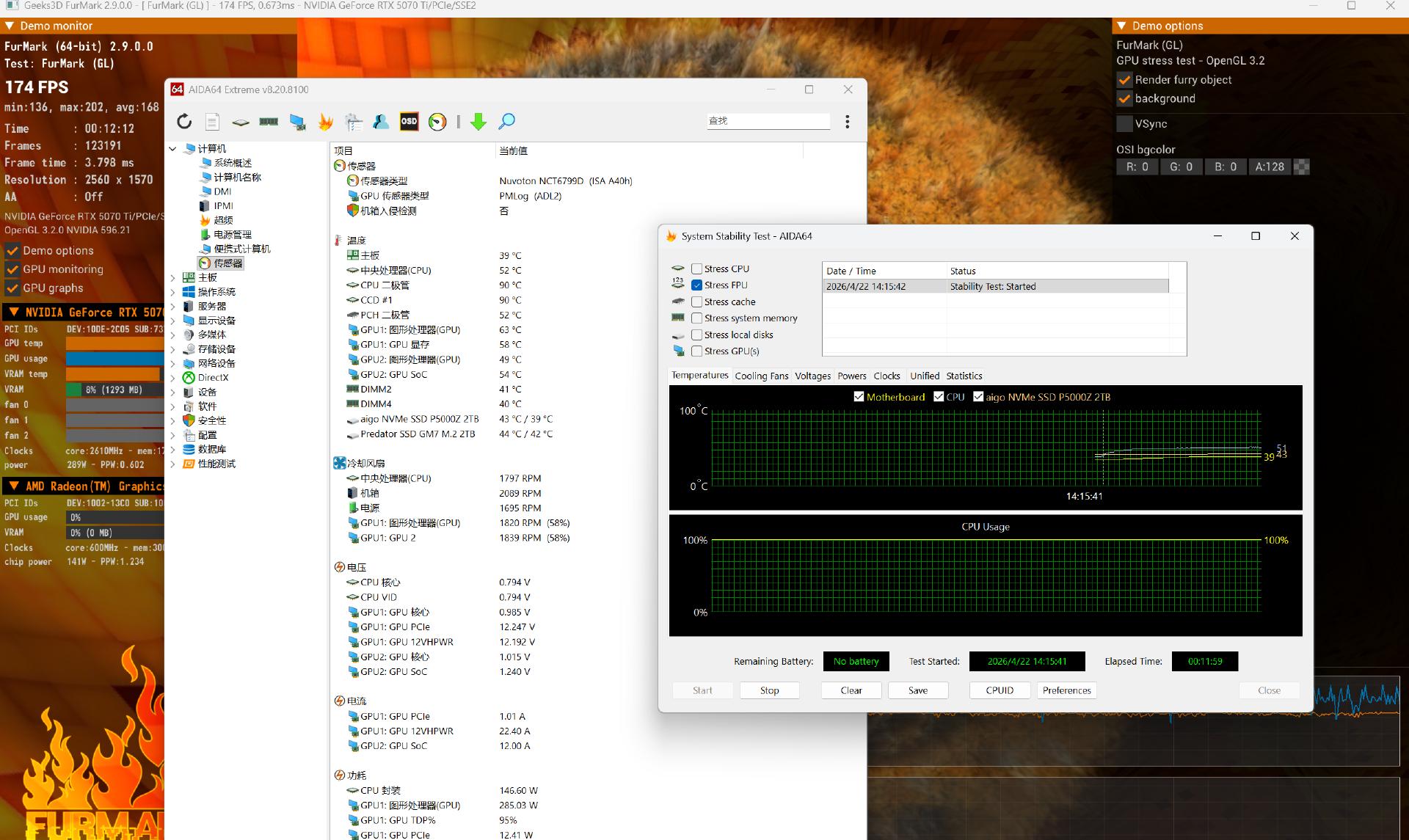
Task: Uncheck the Stress FPU option
Action: [x=697, y=285]
